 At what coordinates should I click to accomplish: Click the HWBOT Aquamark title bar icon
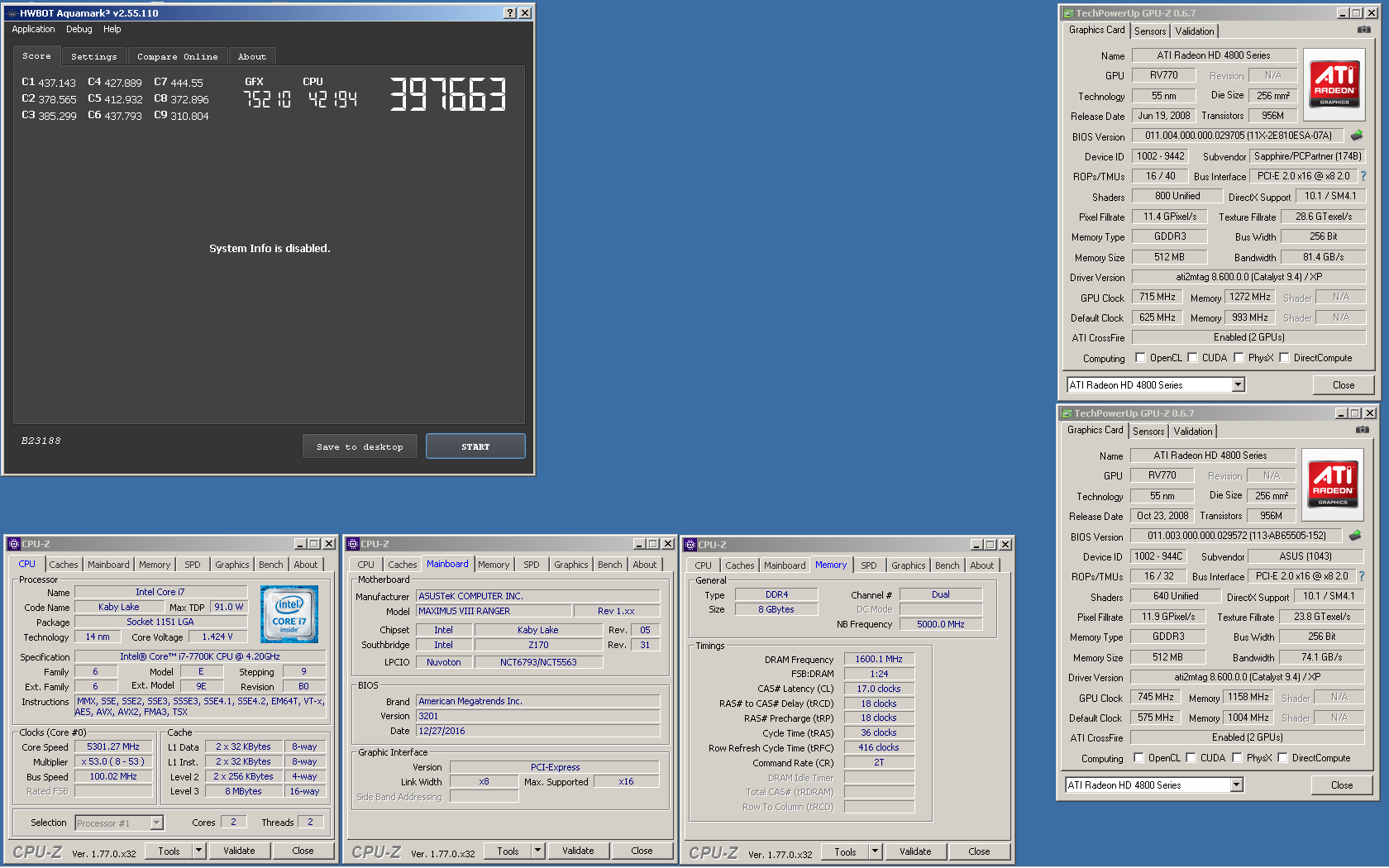pos(12,13)
